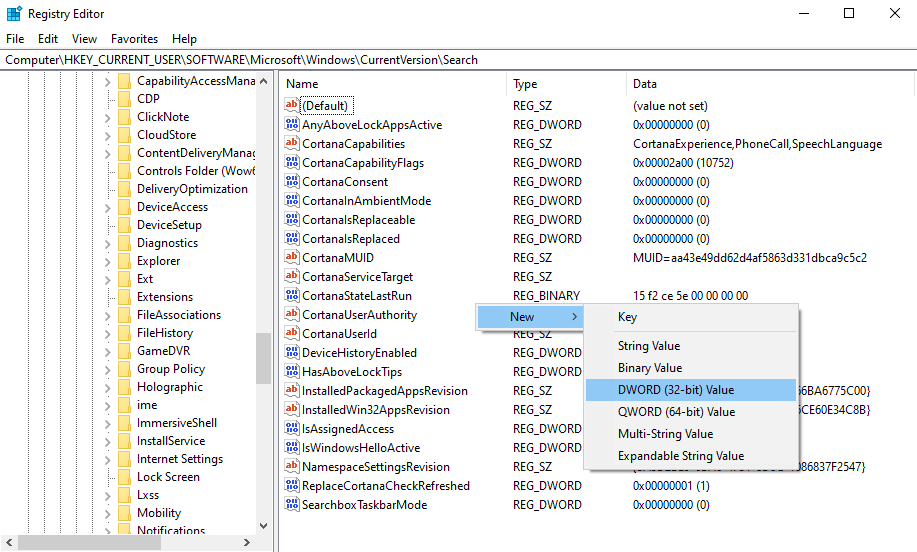Expand the Diagnostics key arrow
The width and height of the screenshot is (917, 552).
108,244
